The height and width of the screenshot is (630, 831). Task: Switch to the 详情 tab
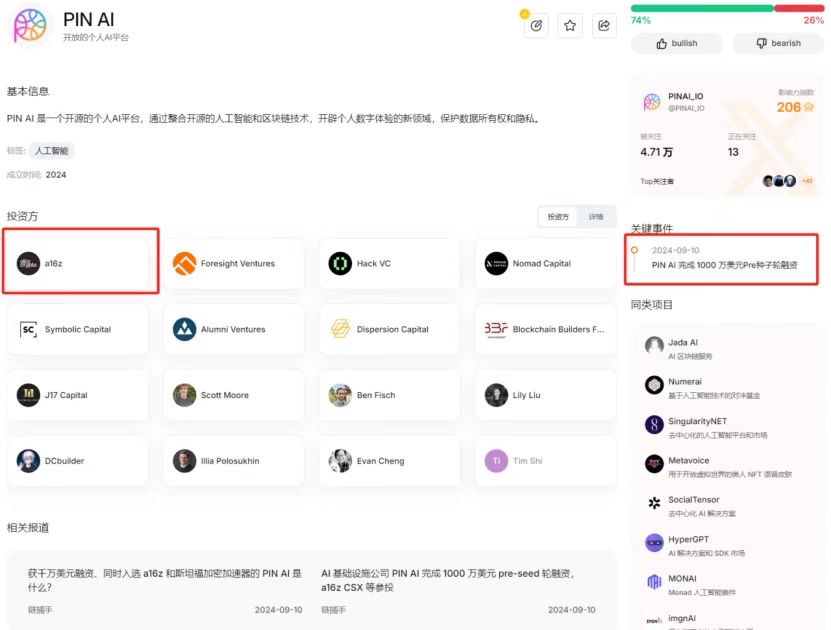click(x=596, y=217)
